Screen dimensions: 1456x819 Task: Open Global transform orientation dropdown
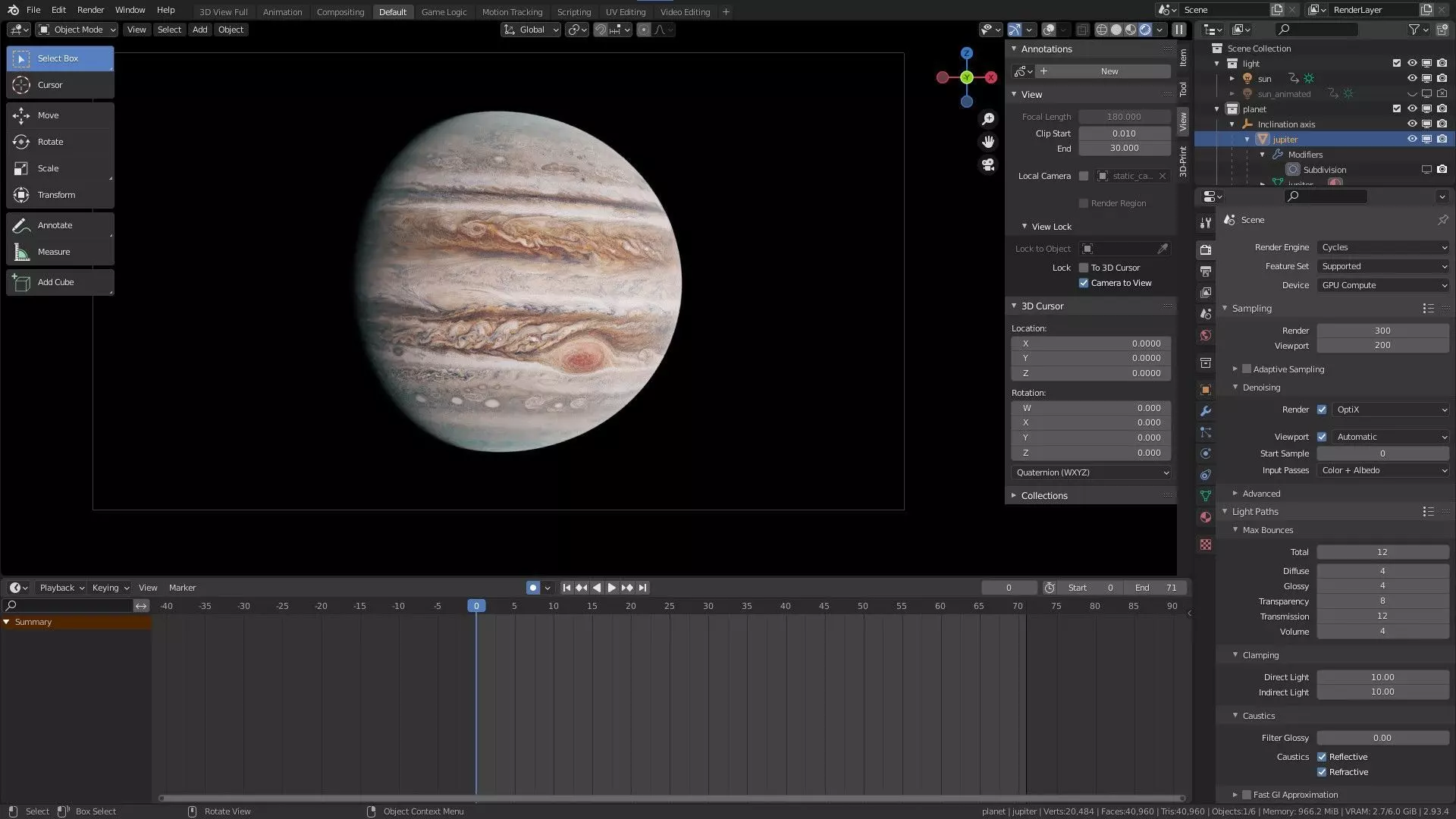531,30
